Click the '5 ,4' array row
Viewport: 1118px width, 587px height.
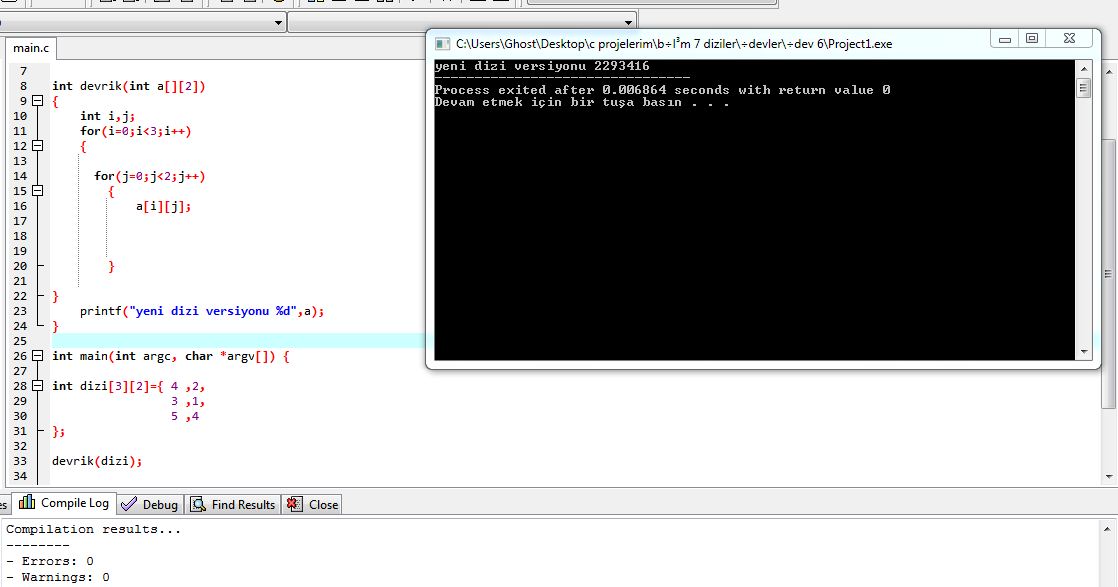click(185, 416)
